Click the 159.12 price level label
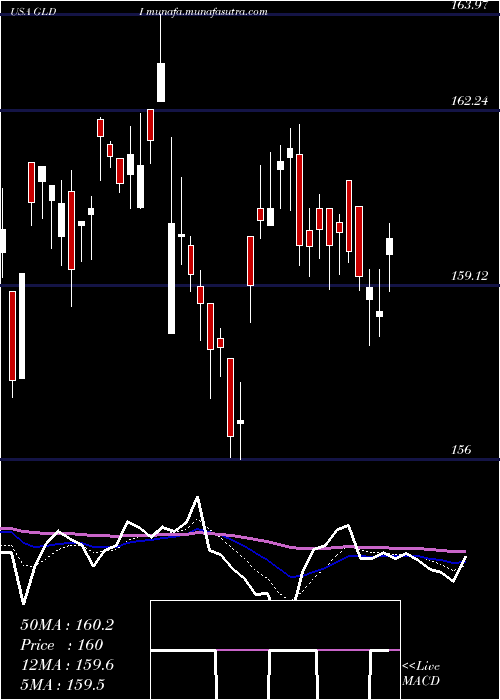Screen dimensions: 500x700 [470, 276]
